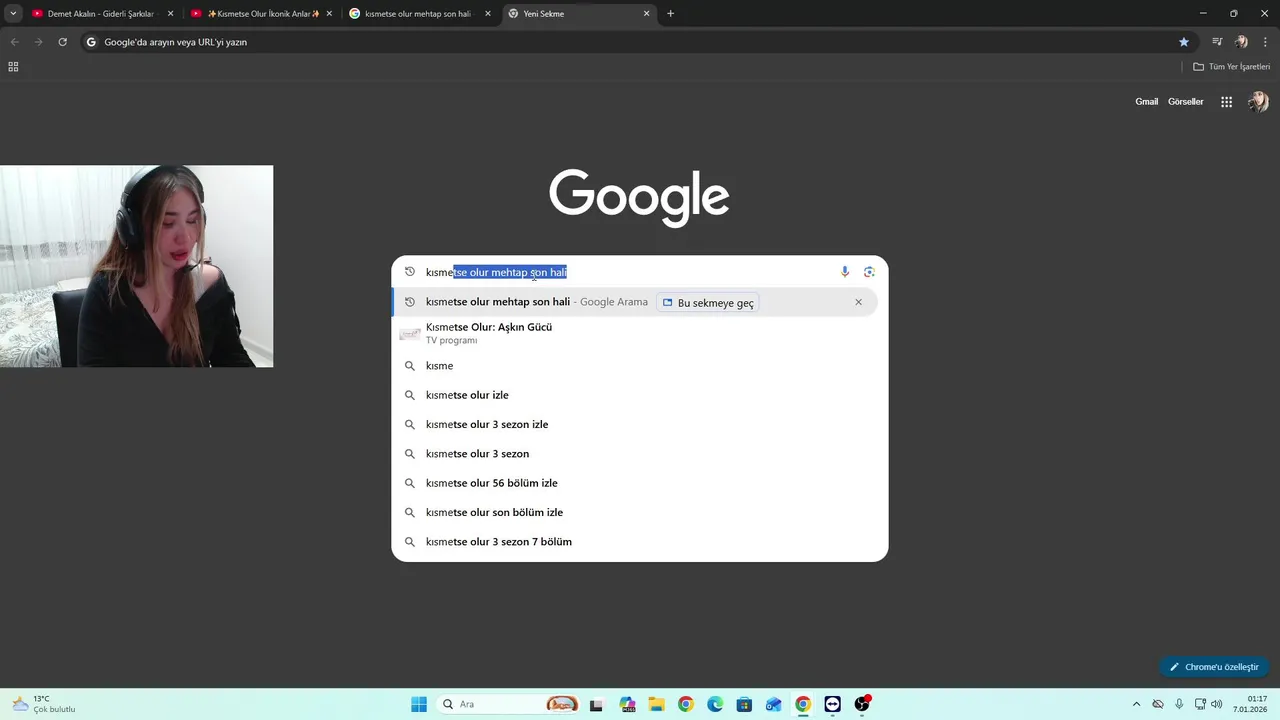
Task: Bookmark this page with the star icon
Action: click(x=1184, y=42)
